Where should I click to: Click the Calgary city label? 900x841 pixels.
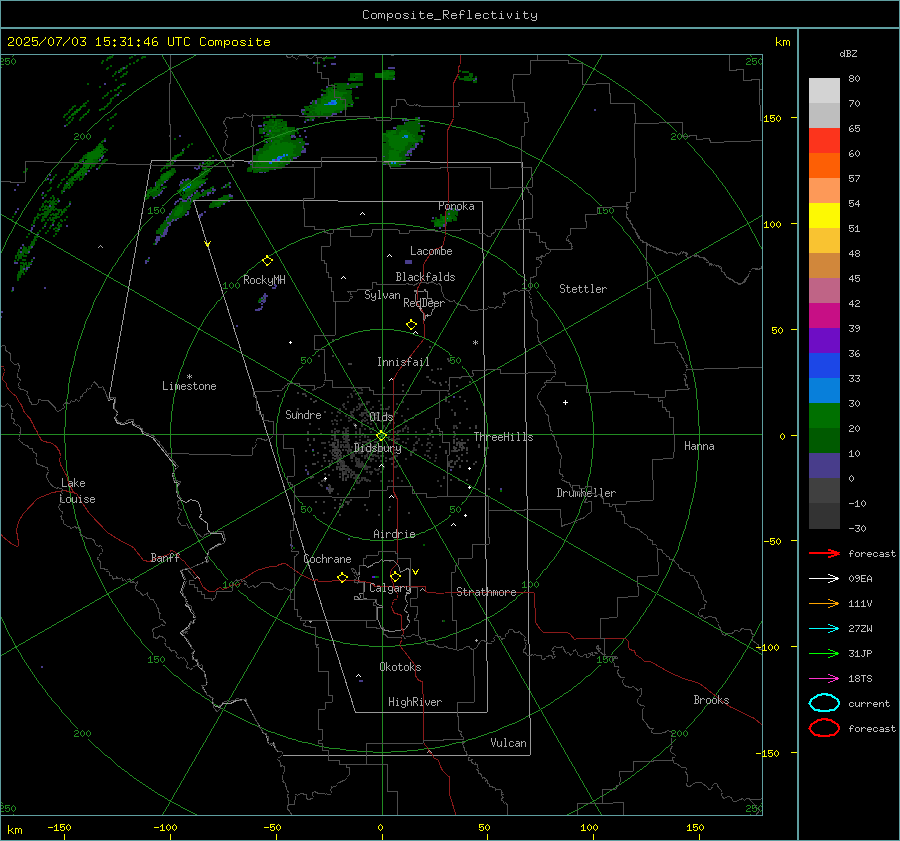(390, 588)
